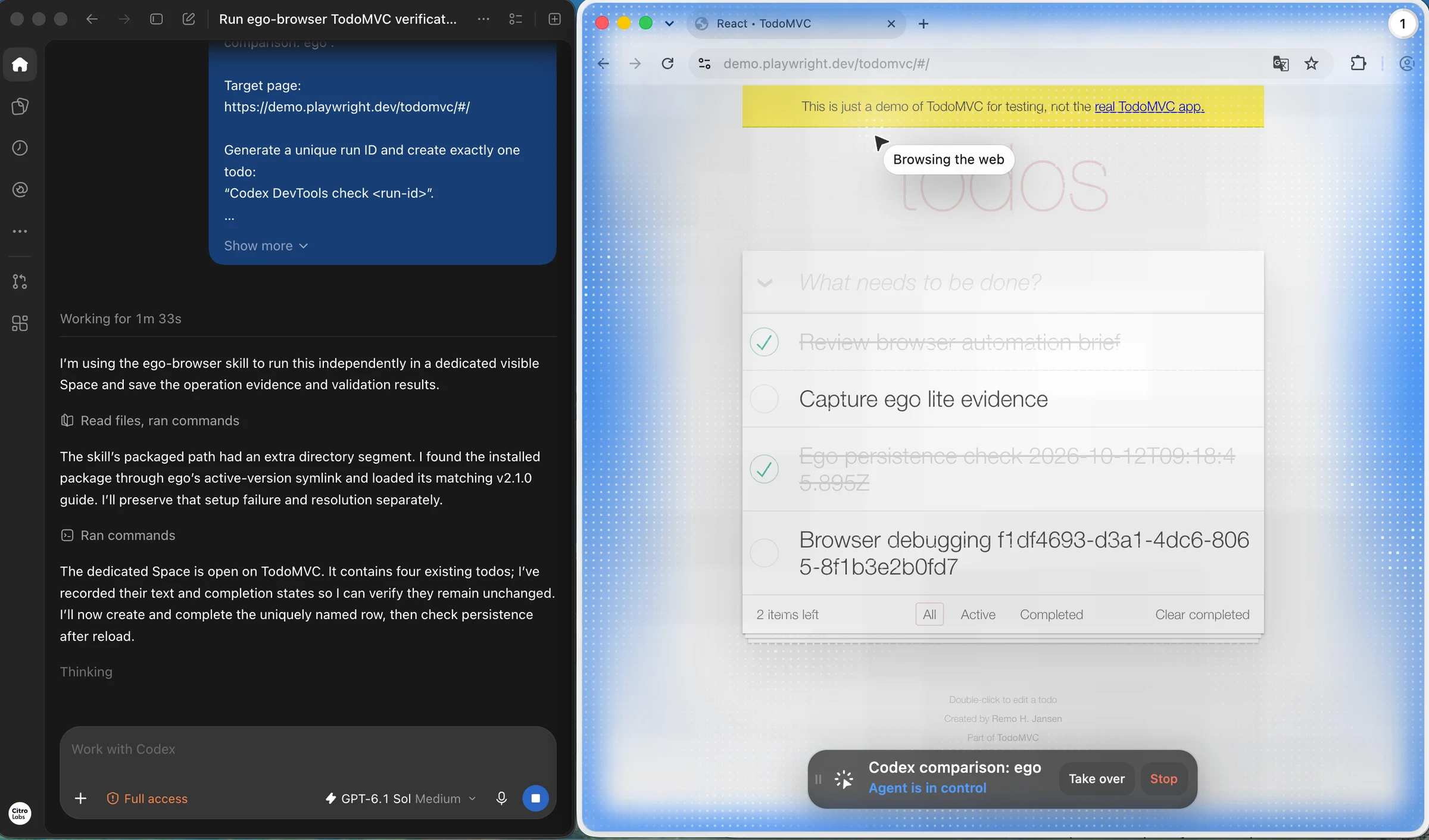1429x840 pixels.
Task: Open the pull request branch icon in the sidebar
Action: pyautogui.click(x=20, y=282)
